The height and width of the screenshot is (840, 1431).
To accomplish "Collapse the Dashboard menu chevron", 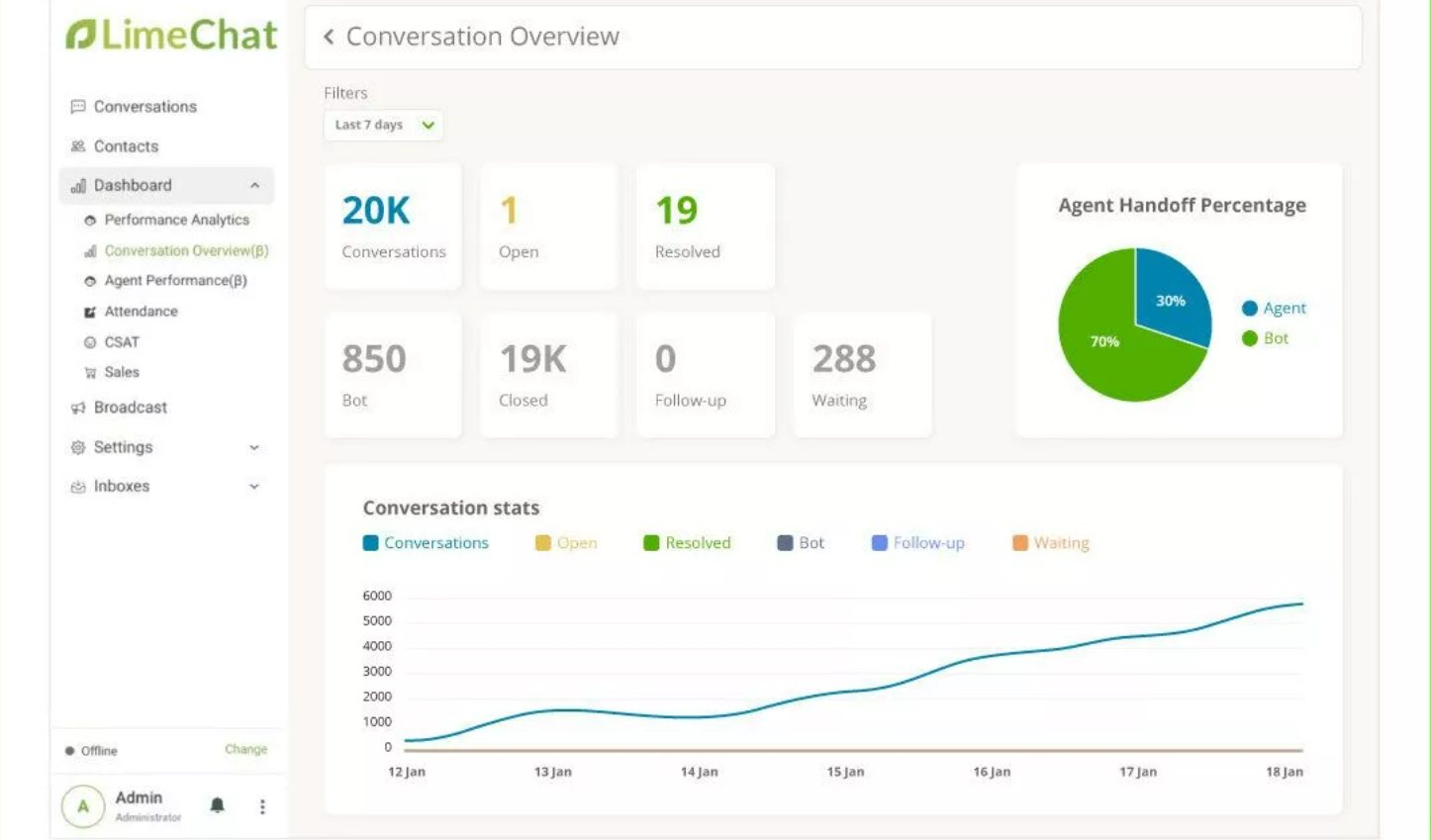I will click(x=254, y=186).
